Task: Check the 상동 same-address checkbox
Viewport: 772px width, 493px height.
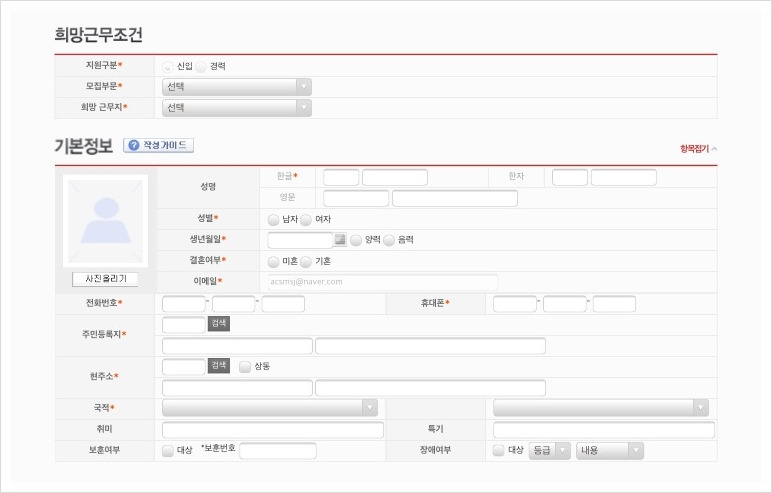Action: [x=245, y=367]
